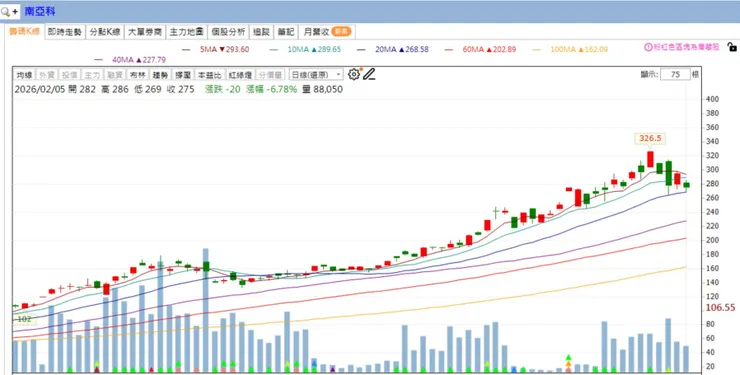740x375 pixels.
Task: Click the pink 粉紅色區塊 notice text
Action: pyautogui.click(x=686, y=47)
